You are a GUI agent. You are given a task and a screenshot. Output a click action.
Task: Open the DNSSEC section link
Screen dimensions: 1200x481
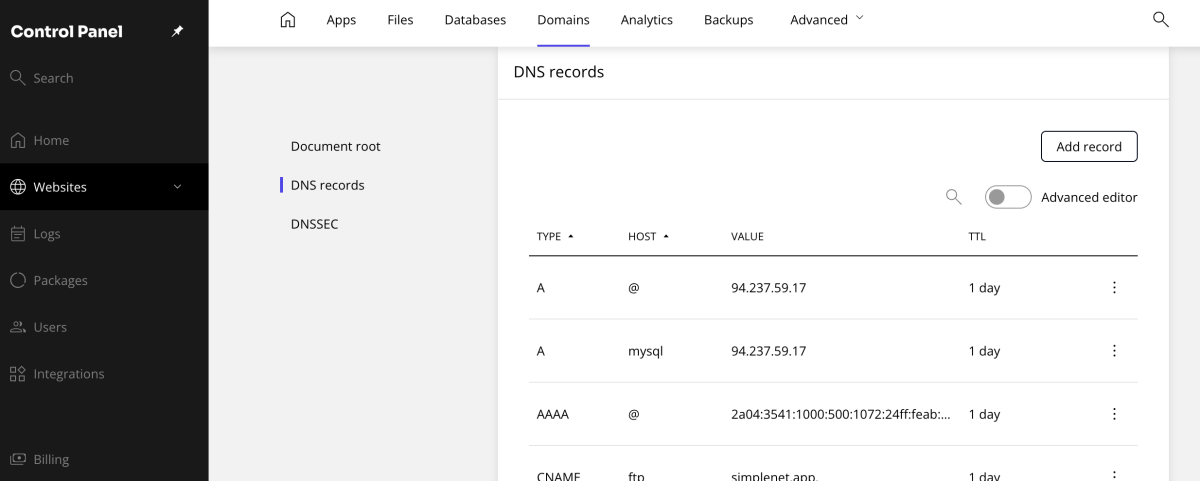tap(314, 224)
